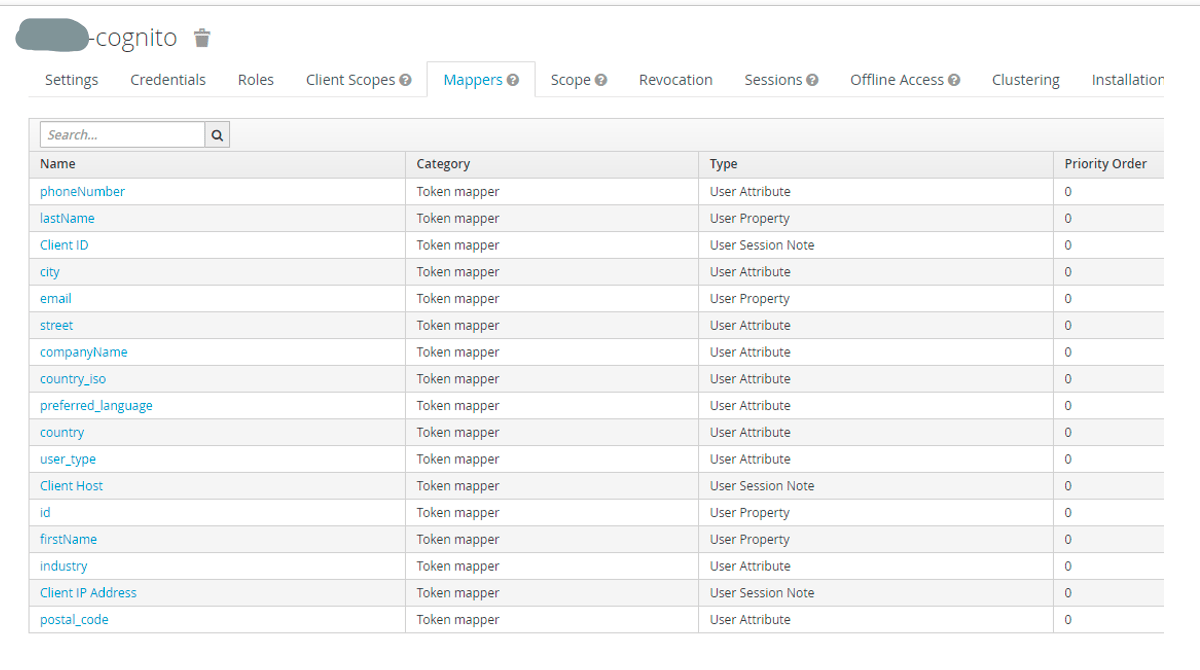Click the Priority Order column header
The width and height of the screenshot is (1200, 670).
(x=1105, y=163)
